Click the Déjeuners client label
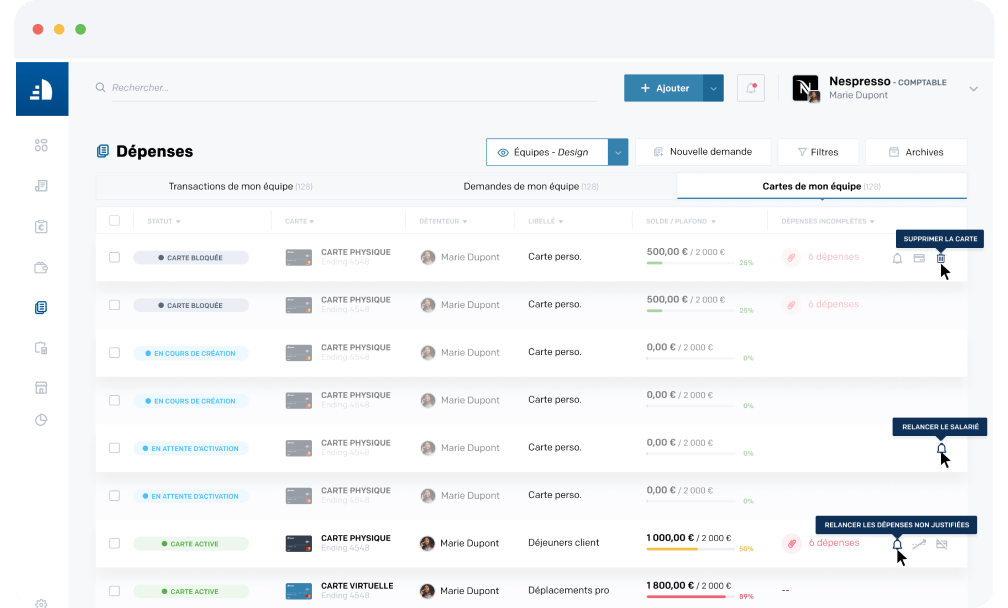1008x608 pixels. pyautogui.click(x=564, y=543)
